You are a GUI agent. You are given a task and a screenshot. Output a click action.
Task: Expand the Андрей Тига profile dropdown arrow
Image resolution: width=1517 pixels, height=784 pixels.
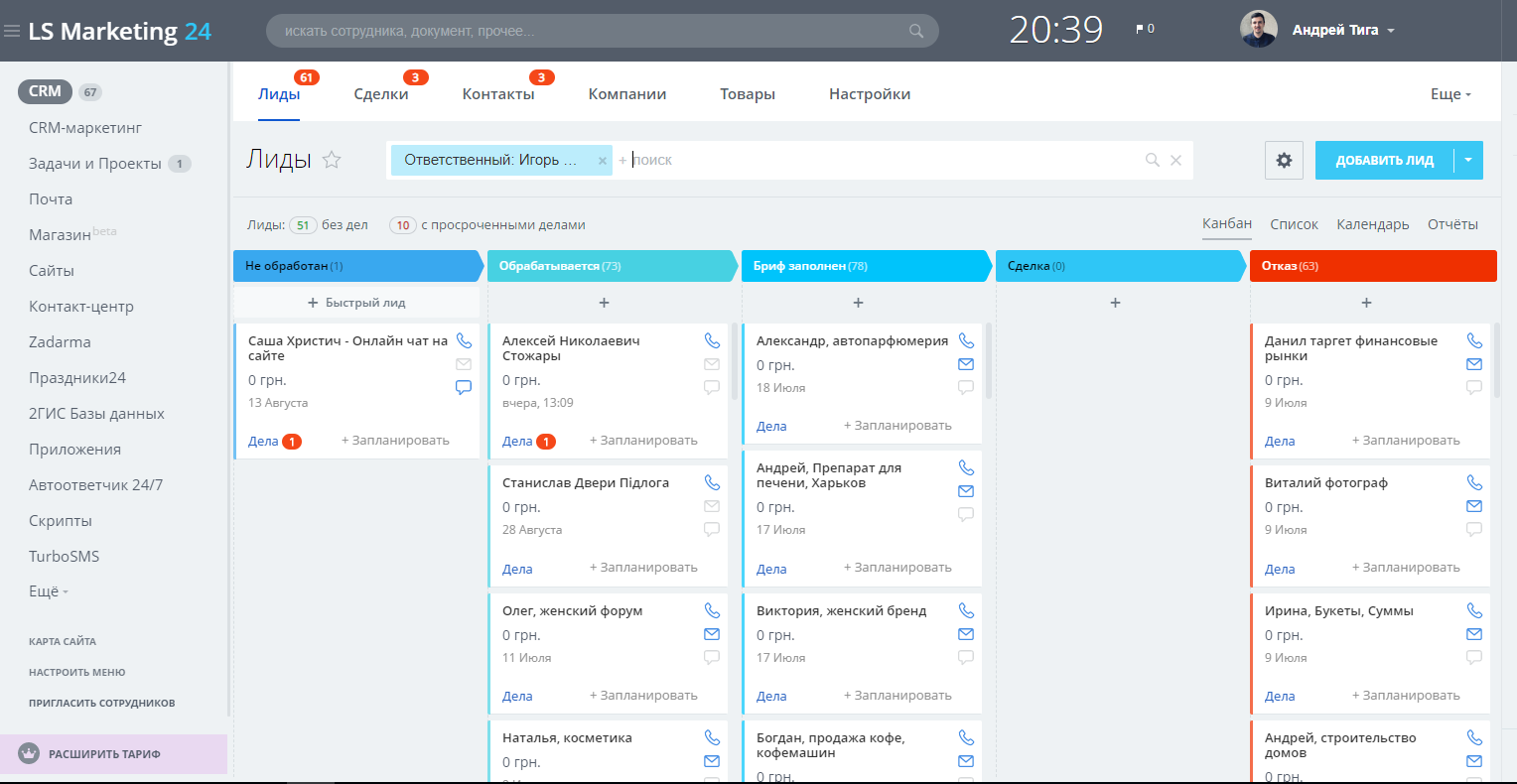coord(1391,31)
